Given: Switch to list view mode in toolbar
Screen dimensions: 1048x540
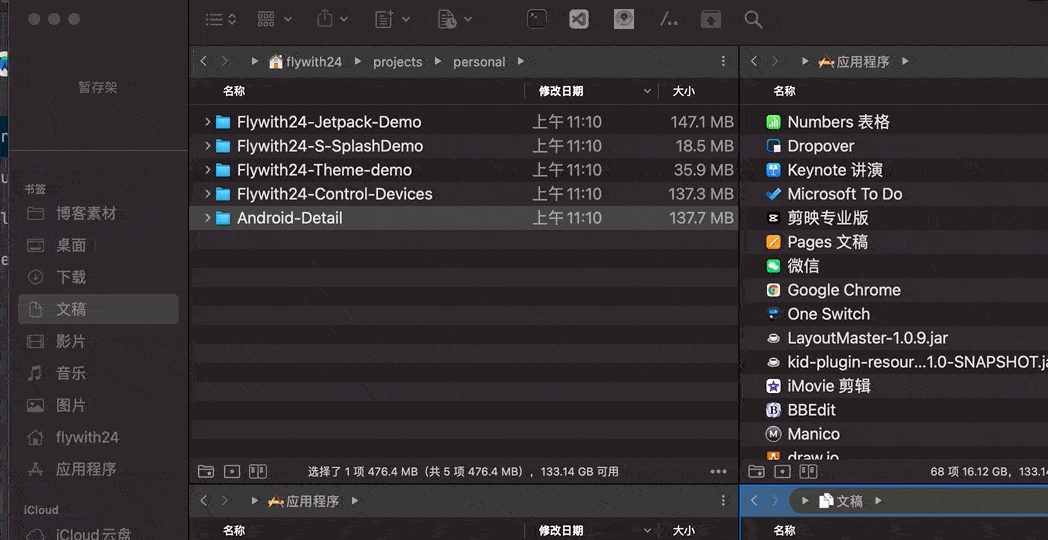Looking at the screenshot, I should (214, 19).
